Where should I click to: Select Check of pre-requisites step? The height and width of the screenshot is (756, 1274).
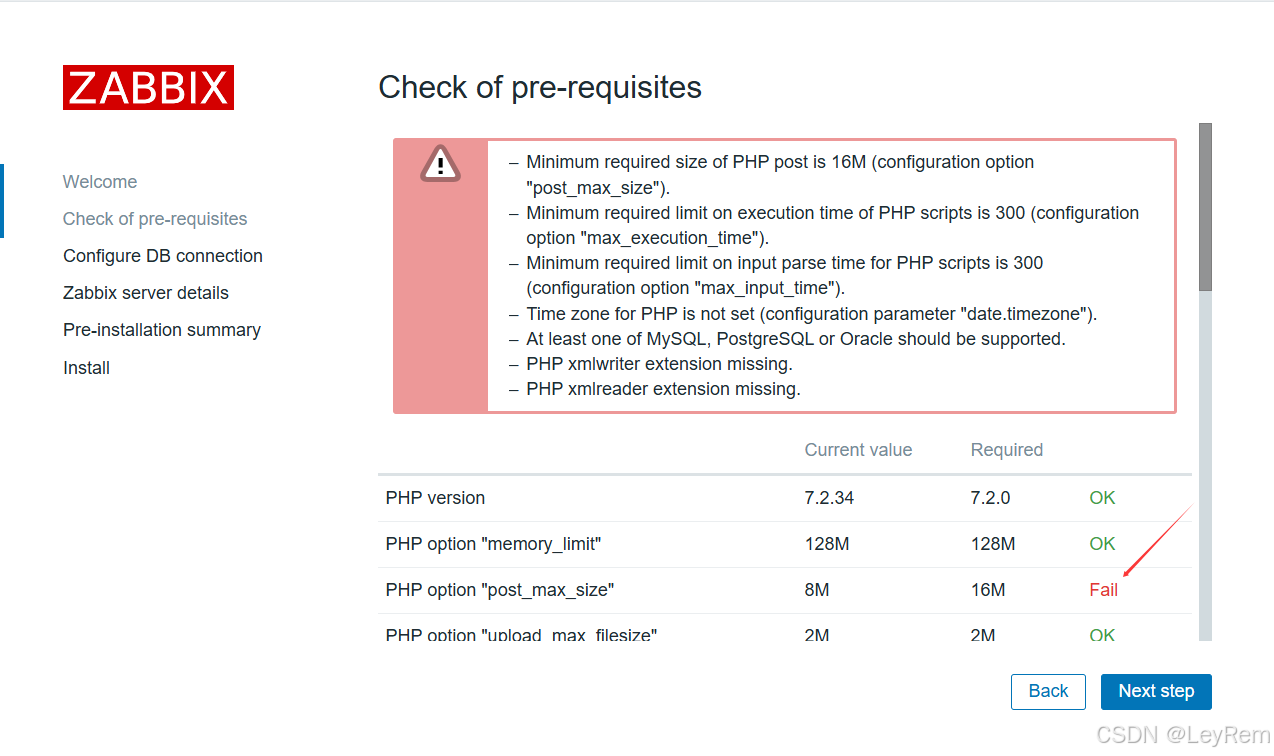155,219
